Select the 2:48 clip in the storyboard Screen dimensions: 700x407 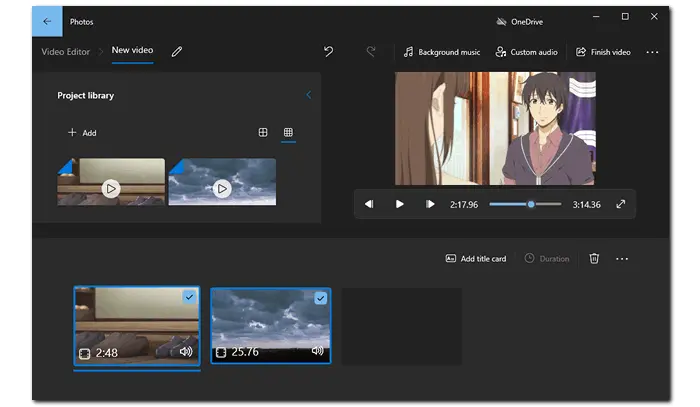[x=137, y=326]
